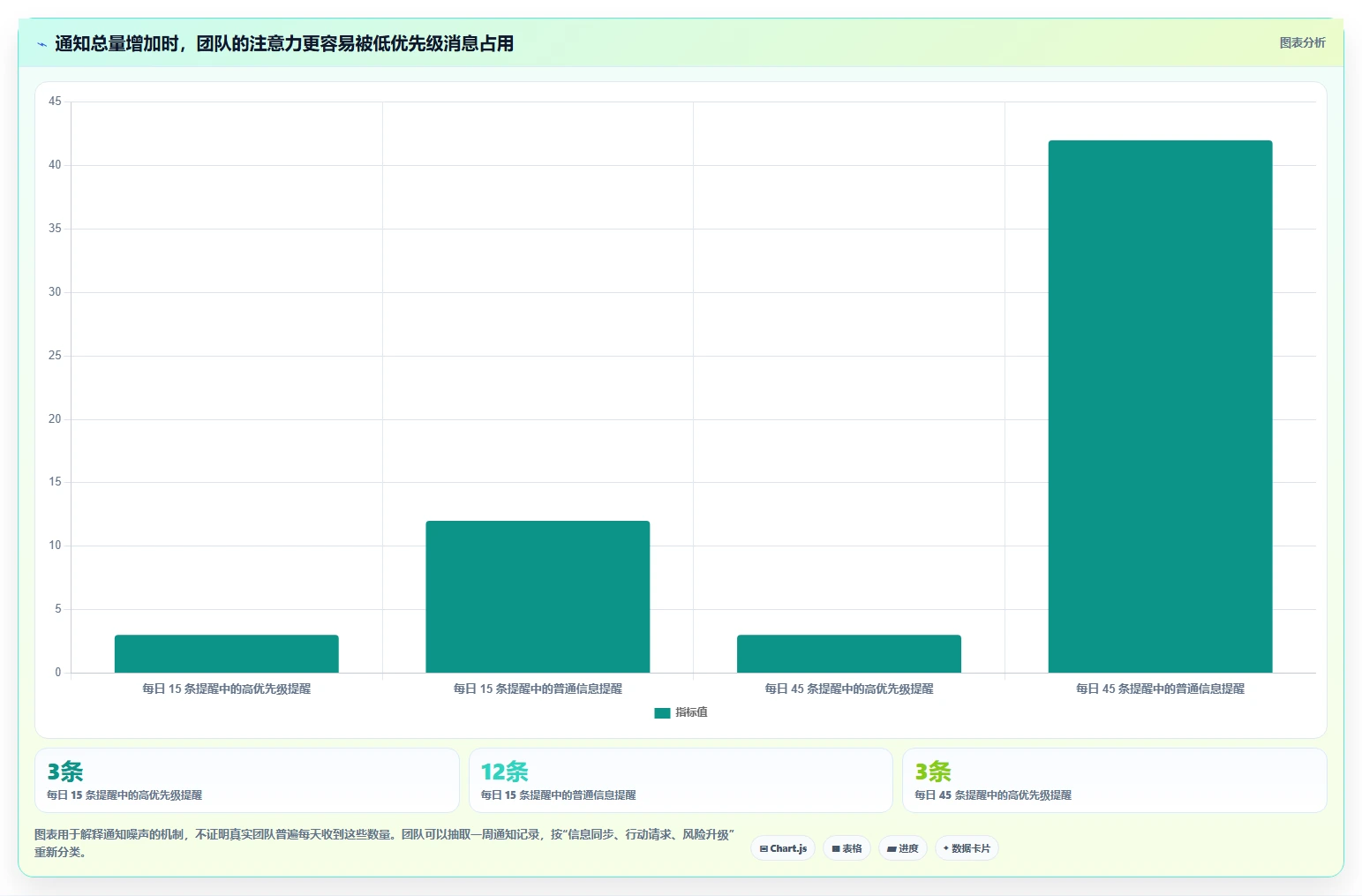Click the Chart.js tag chip
Screen dimensions: 1362x896
point(783,848)
